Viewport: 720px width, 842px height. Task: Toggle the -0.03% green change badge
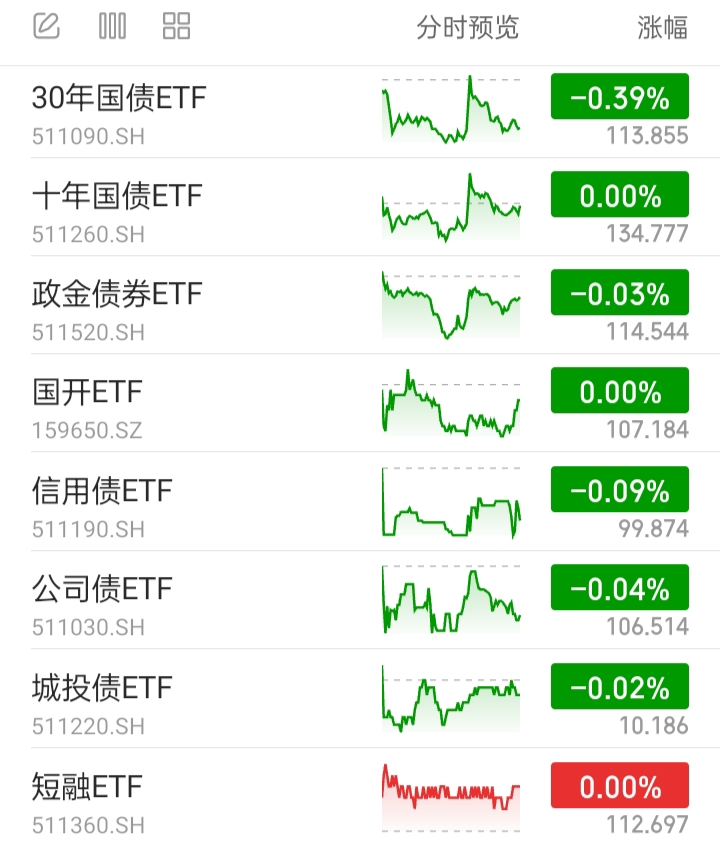point(620,292)
